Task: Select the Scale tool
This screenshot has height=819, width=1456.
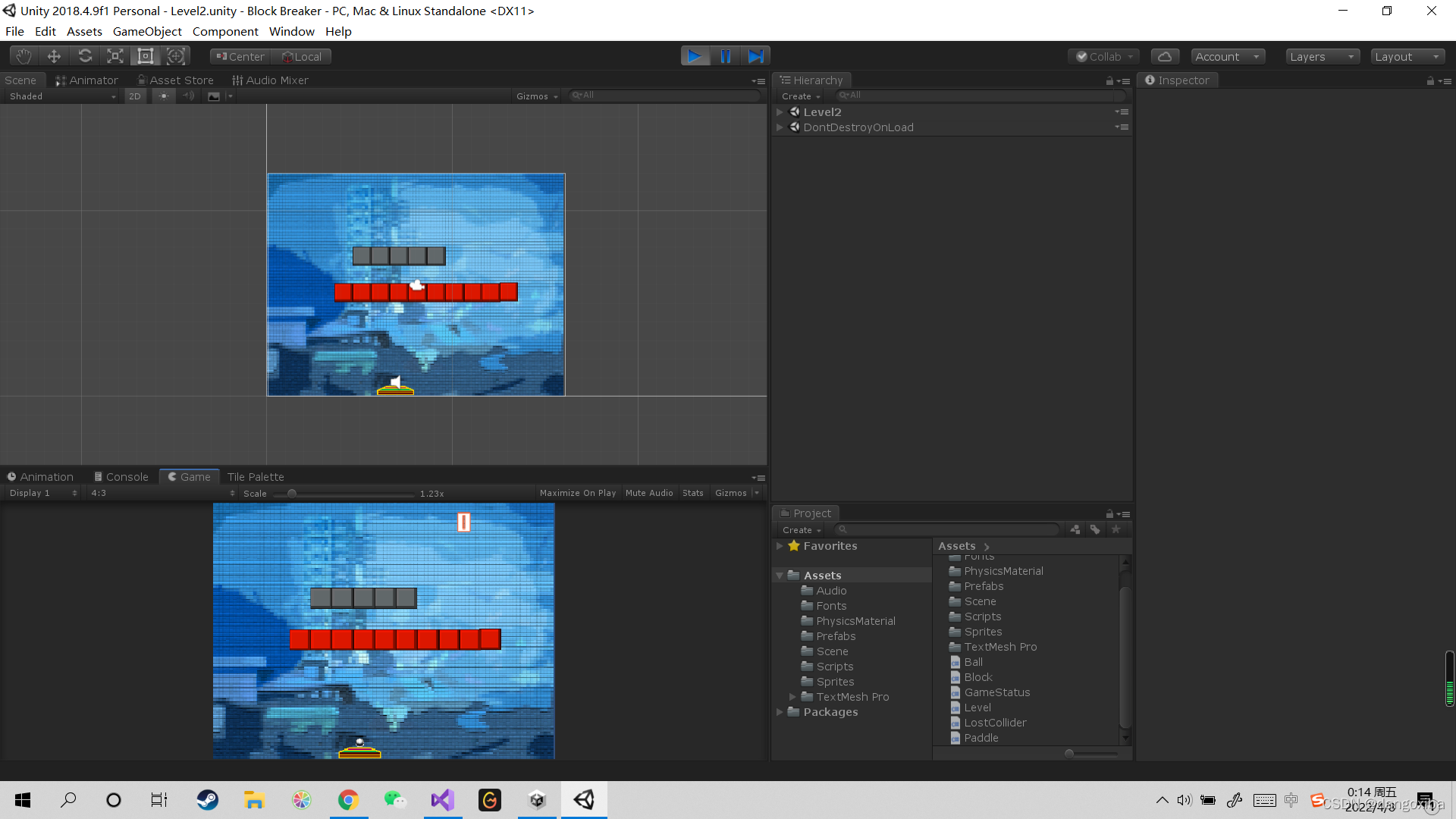Action: click(x=115, y=56)
